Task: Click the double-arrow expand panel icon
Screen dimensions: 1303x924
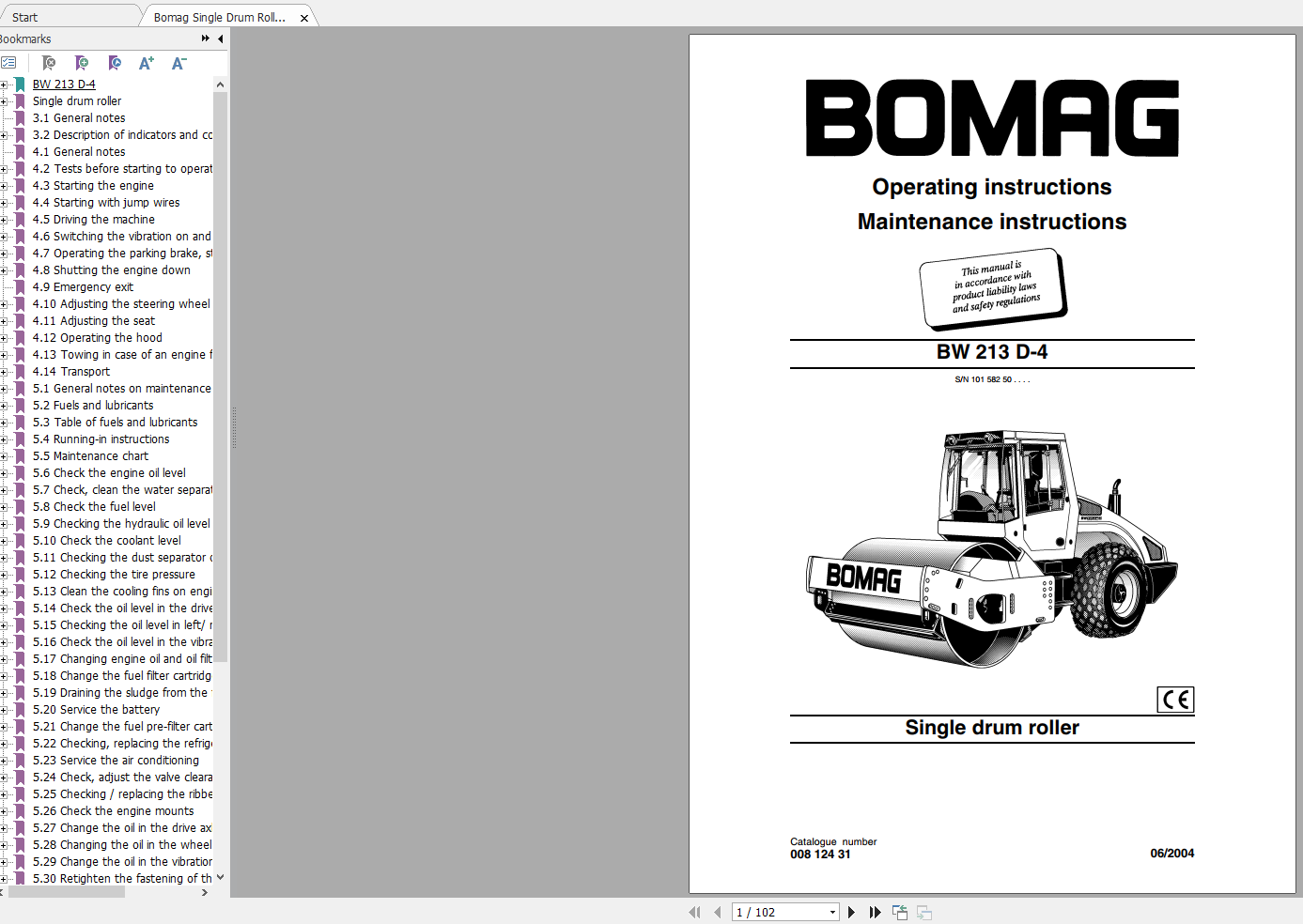Action: click(206, 38)
